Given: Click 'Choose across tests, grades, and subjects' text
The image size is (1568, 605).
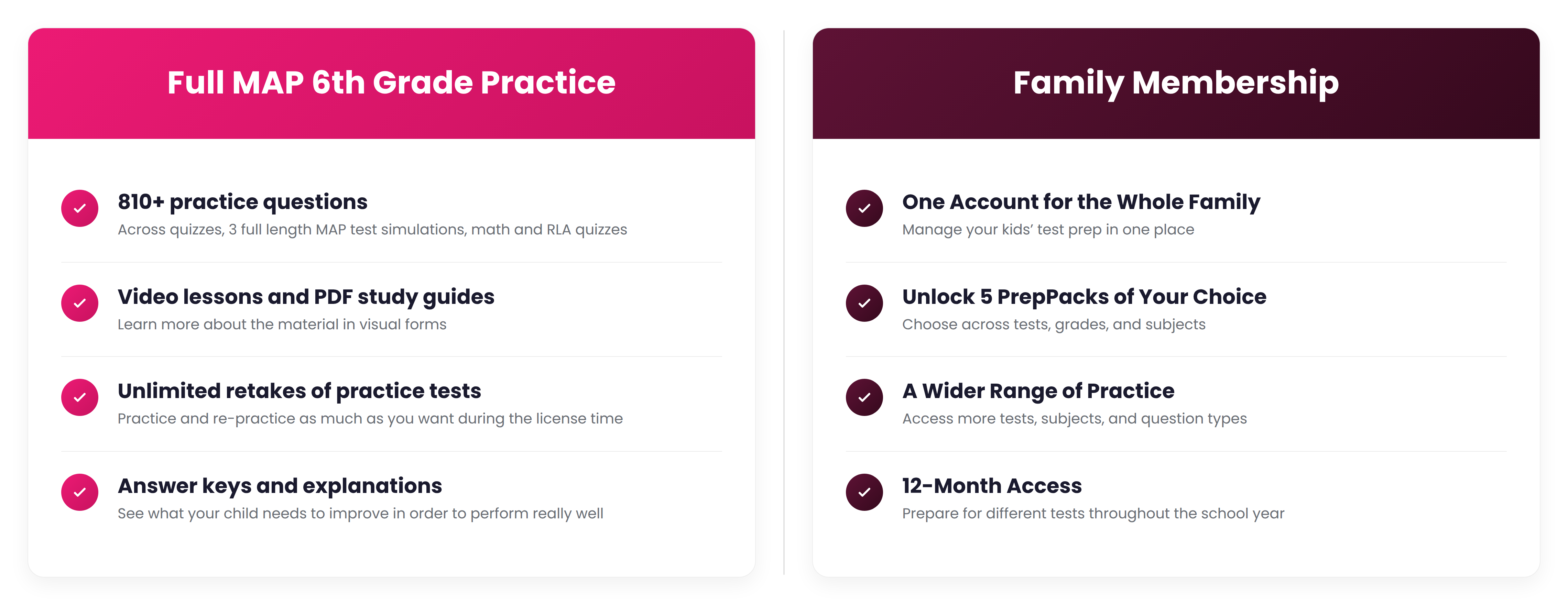Looking at the screenshot, I should coord(1054,324).
